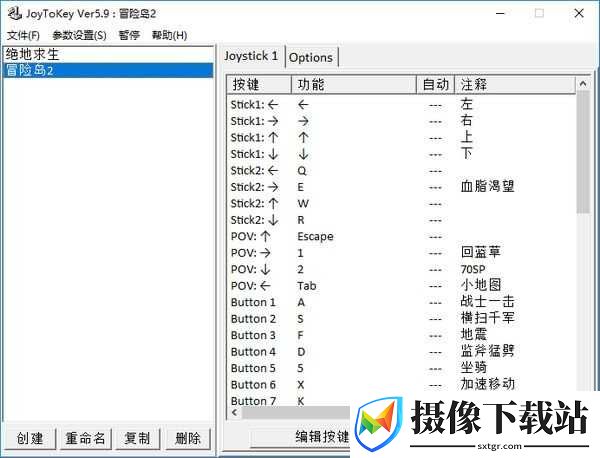Viewport: 600px width, 458px height.
Task: Select the 冒险岛2 profile
Action: 108,70
